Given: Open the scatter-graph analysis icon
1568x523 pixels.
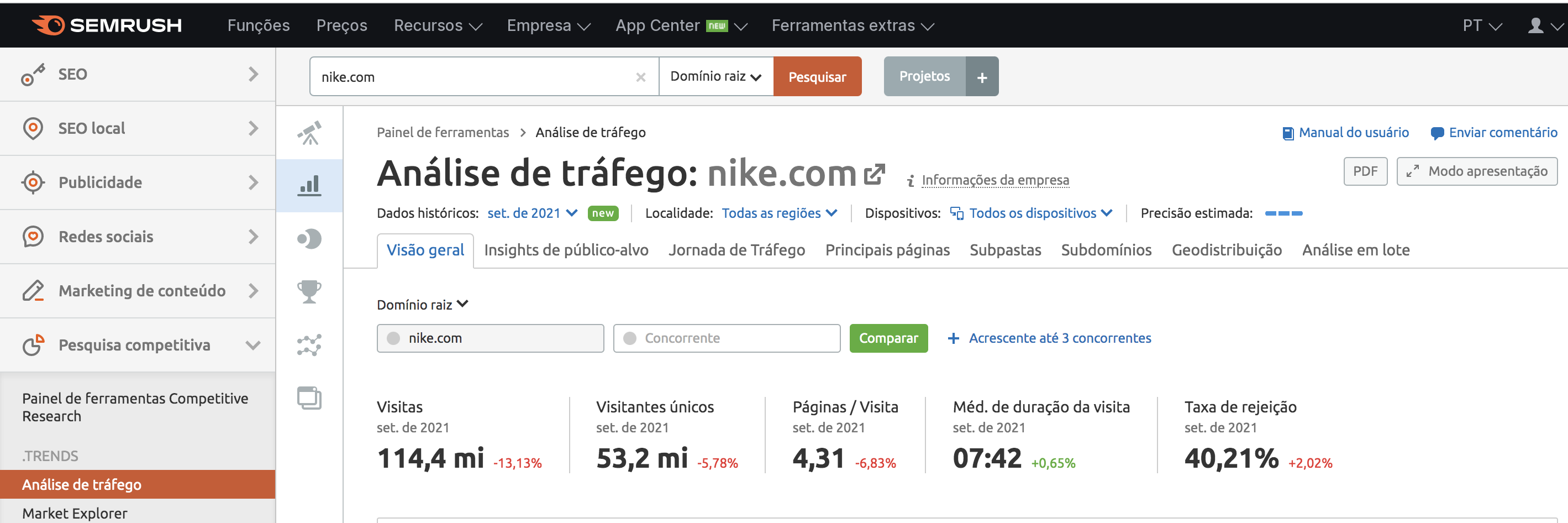Looking at the screenshot, I should 310,345.
